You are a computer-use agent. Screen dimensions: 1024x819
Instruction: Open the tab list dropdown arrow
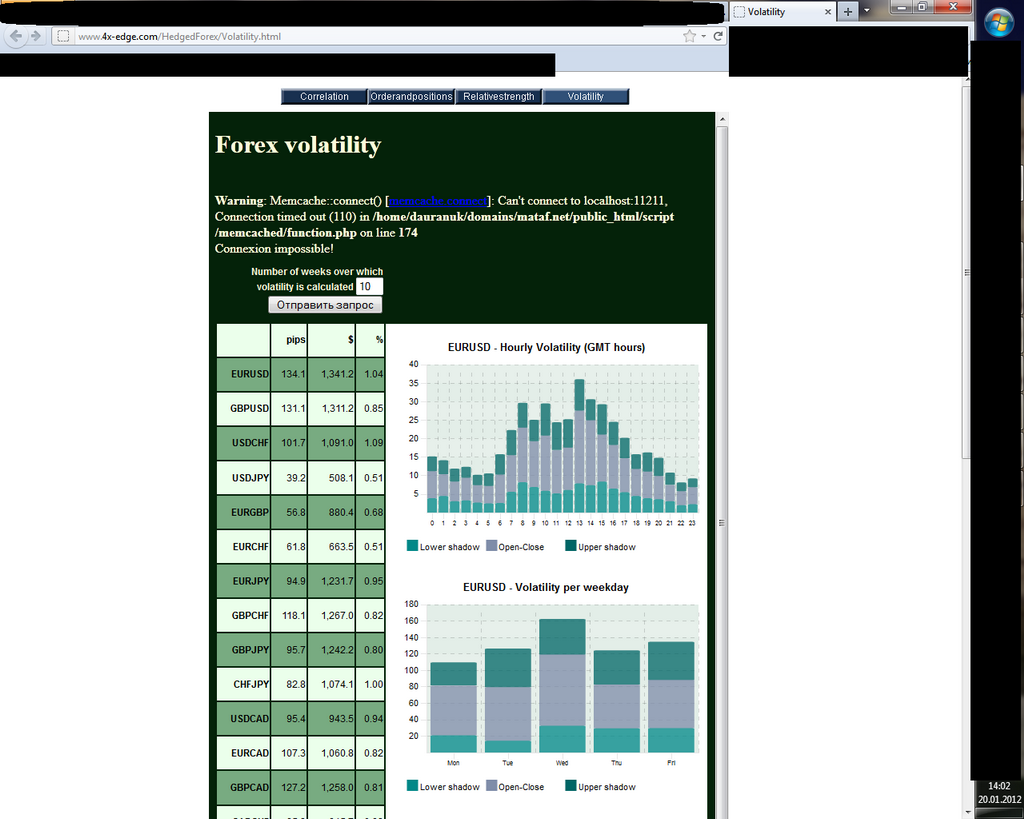(x=867, y=11)
